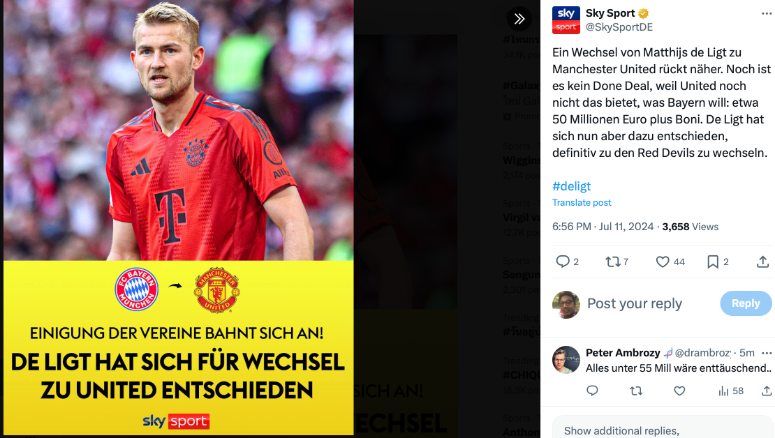Open the De Ligt transfer image
This screenshot has height=438, width=775.
[x=178, y=218]
